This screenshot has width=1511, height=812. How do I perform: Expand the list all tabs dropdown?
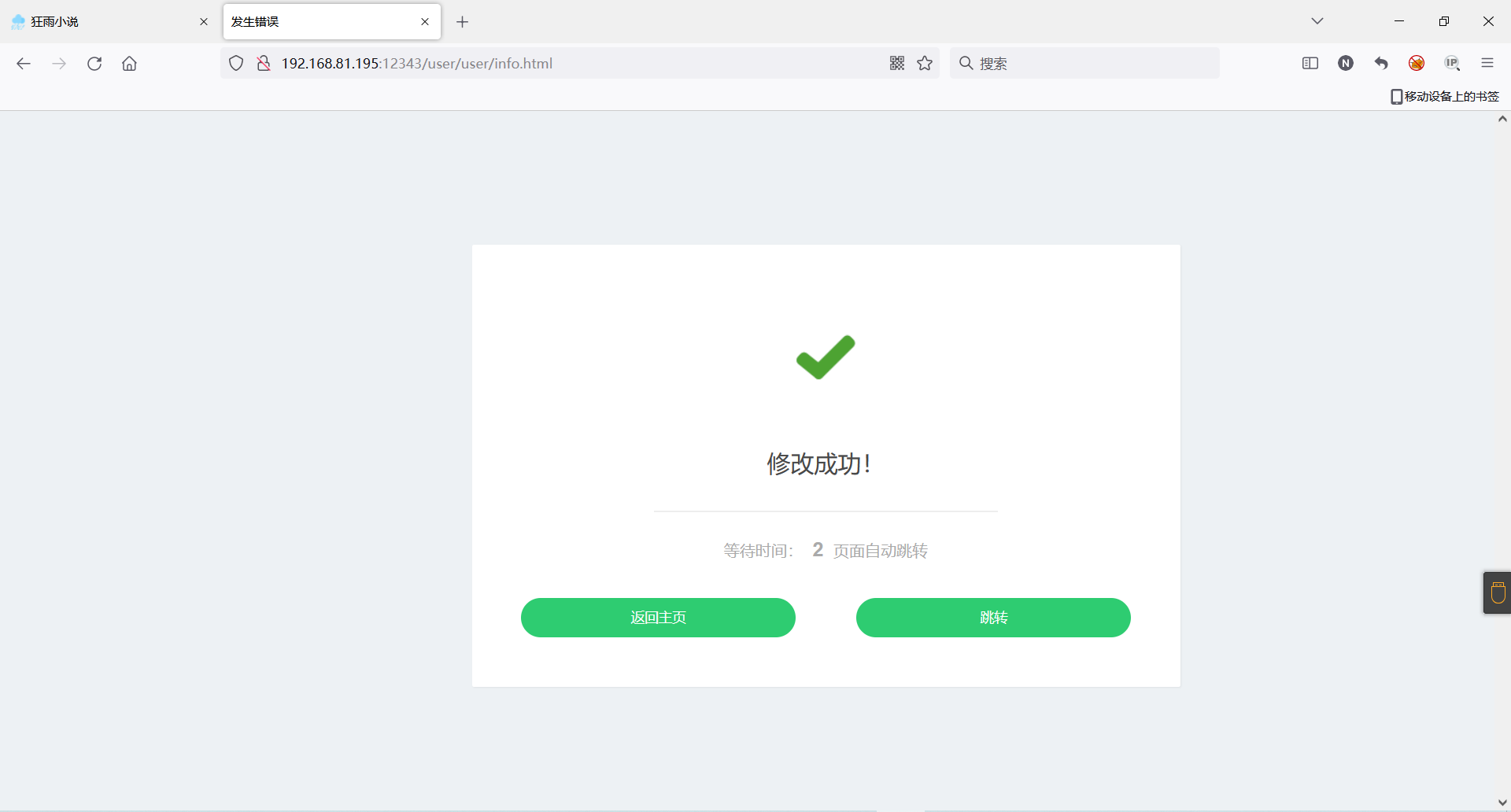1317,21
